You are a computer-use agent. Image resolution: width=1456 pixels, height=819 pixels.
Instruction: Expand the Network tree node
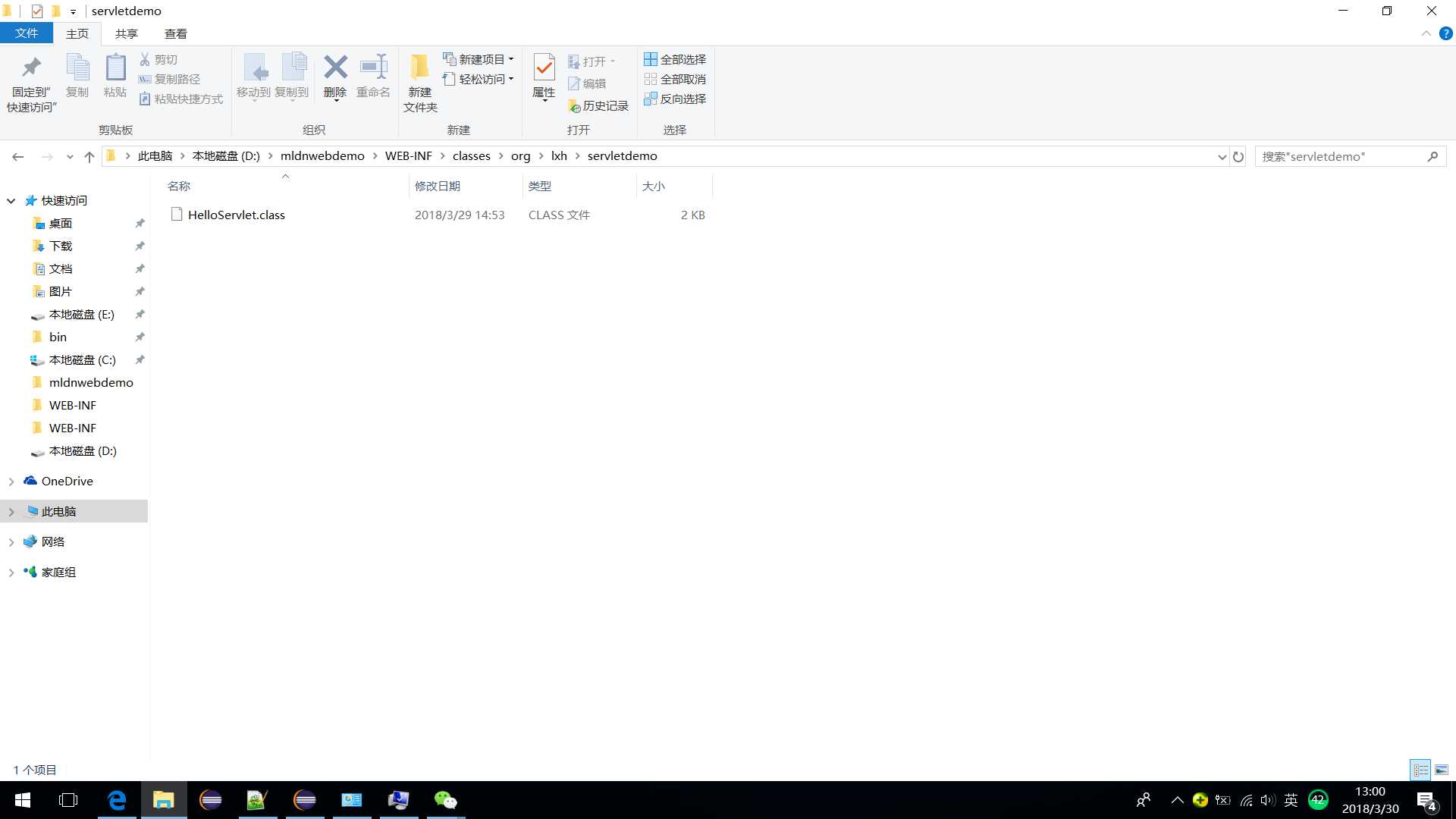[11, 542]
